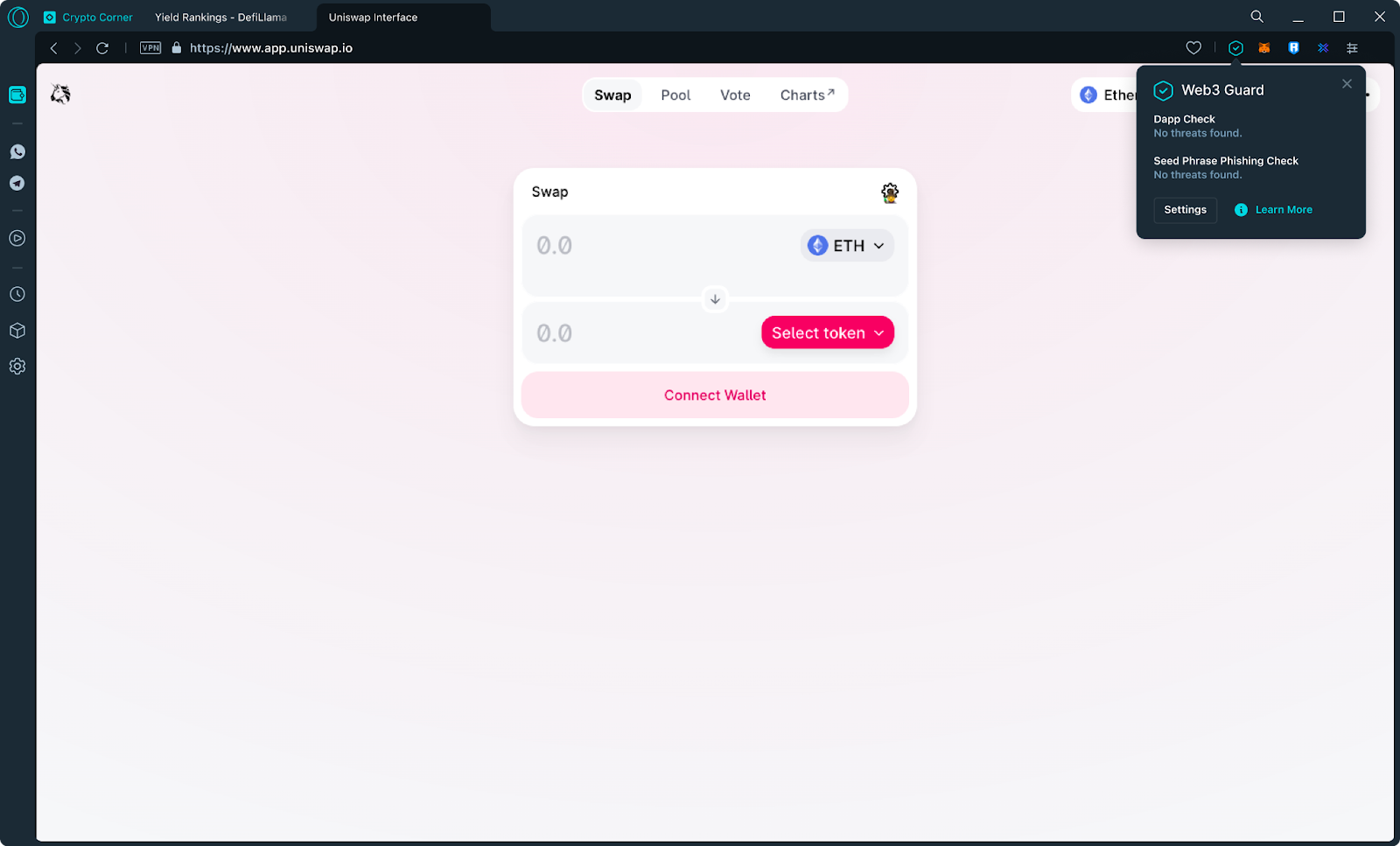Image resolution: width=1400 pixels, height=846 pixels.
Task: Click the Web3 Guard shield icon
Action: click(x=1235, y=48)
